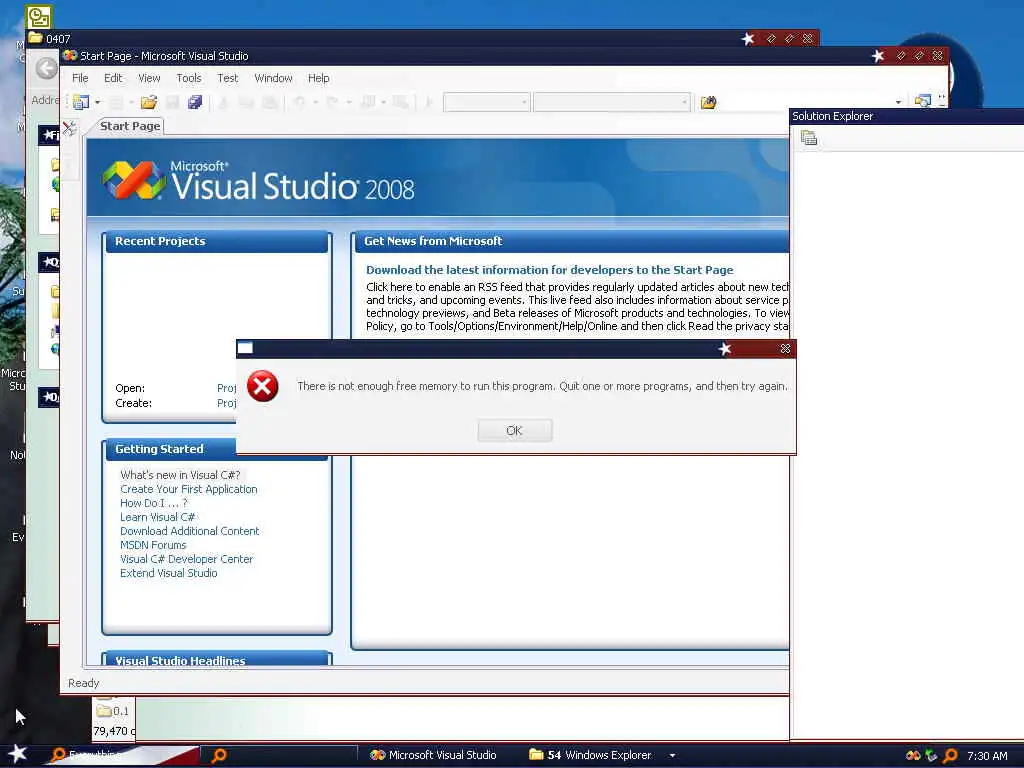Open the 'How Do I ... ?' link
The image size is (1024, 768).
153,503
